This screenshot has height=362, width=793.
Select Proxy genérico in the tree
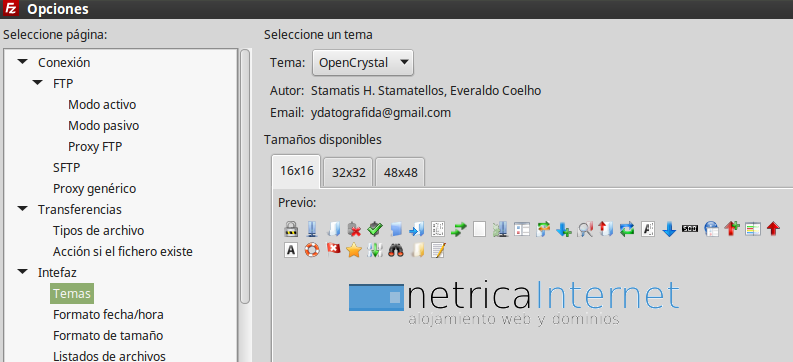pyautogui.click(x=95, y=189)
